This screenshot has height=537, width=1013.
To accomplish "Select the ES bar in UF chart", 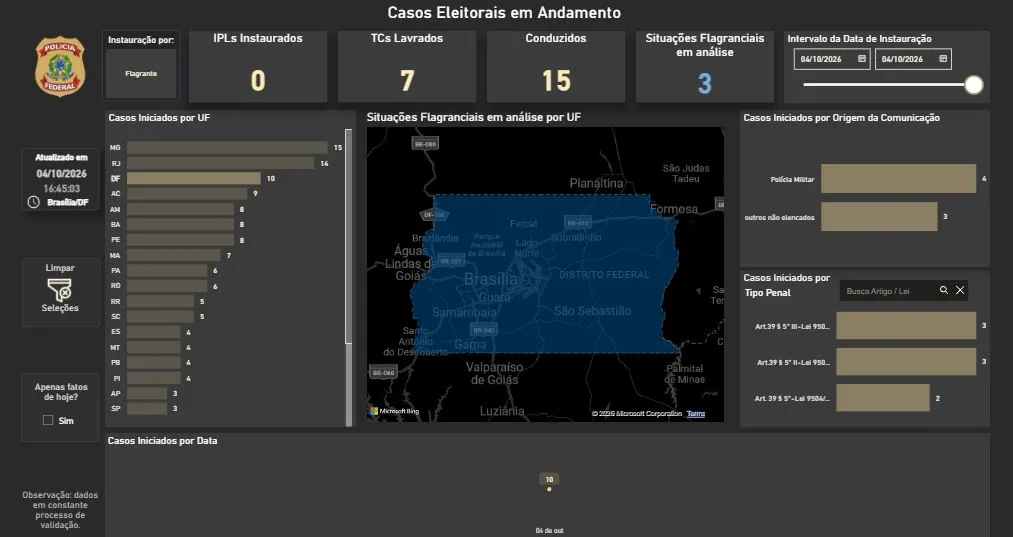I will pos(154,332).
